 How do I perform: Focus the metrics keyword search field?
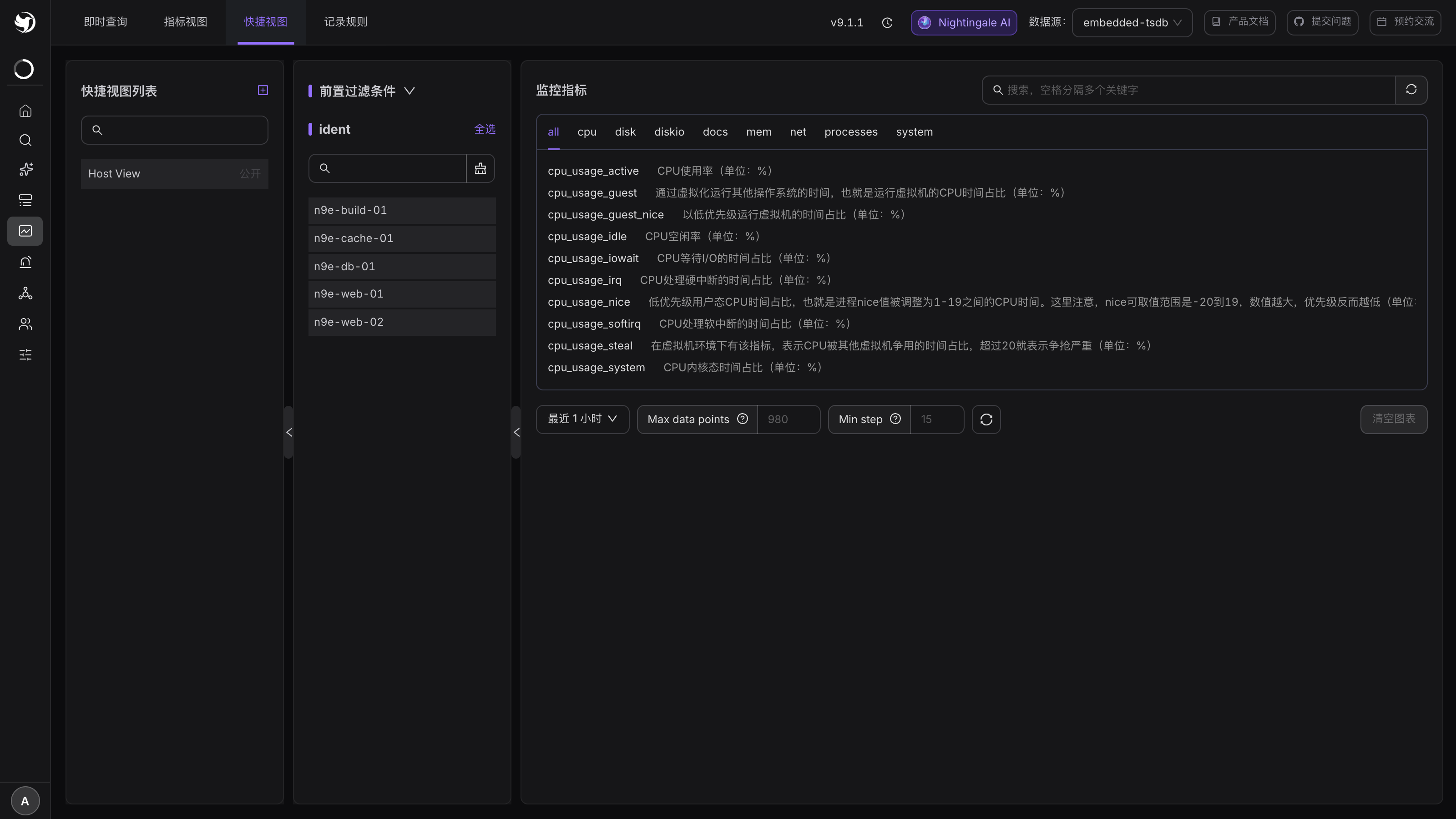(1188, 90)
